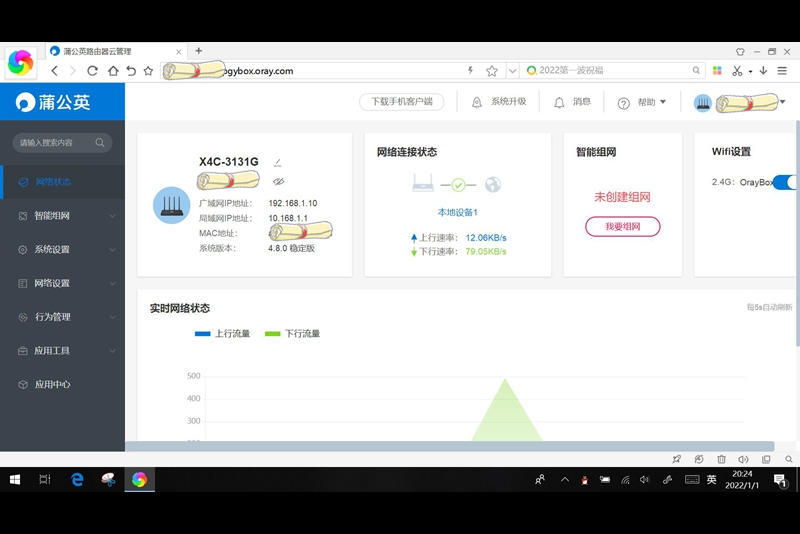Toggle the hidden-eye icon under device name
The width and height of the screenshot is (800, 534).
[x=278, y=181]
